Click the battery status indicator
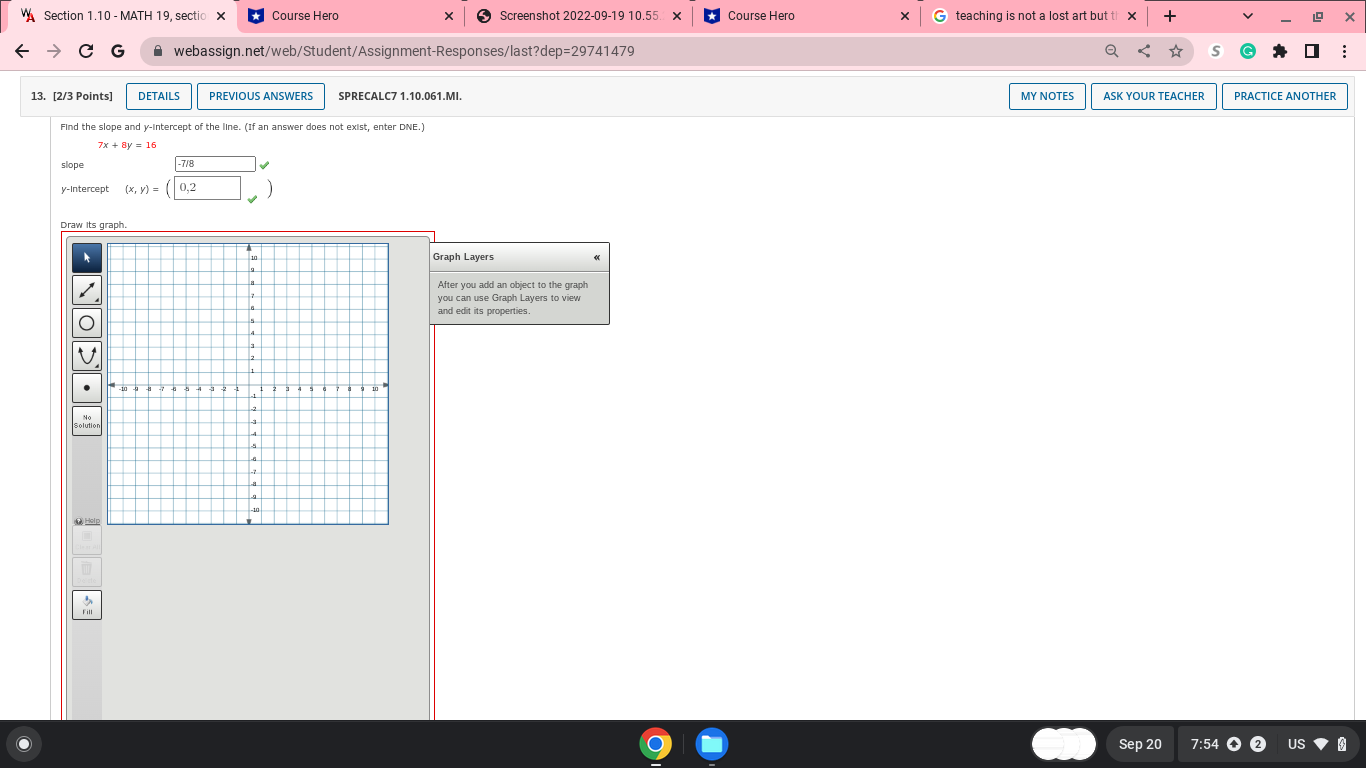Viewport: 1366px width, 768px height. 1341,744
